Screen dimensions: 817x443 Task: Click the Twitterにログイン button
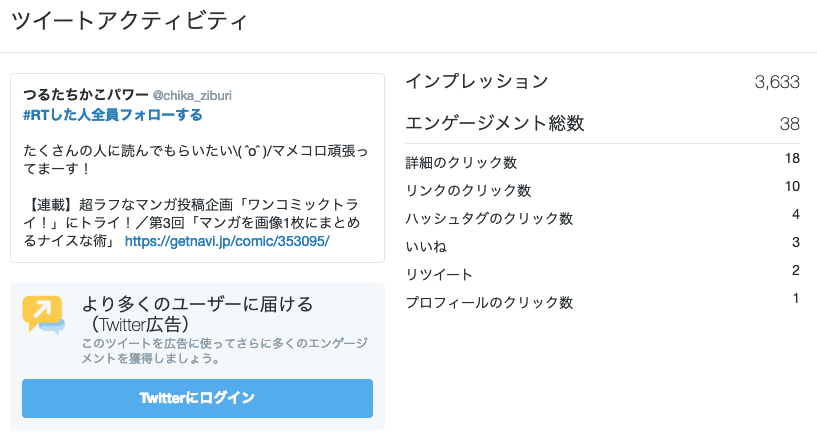(197, 398)
